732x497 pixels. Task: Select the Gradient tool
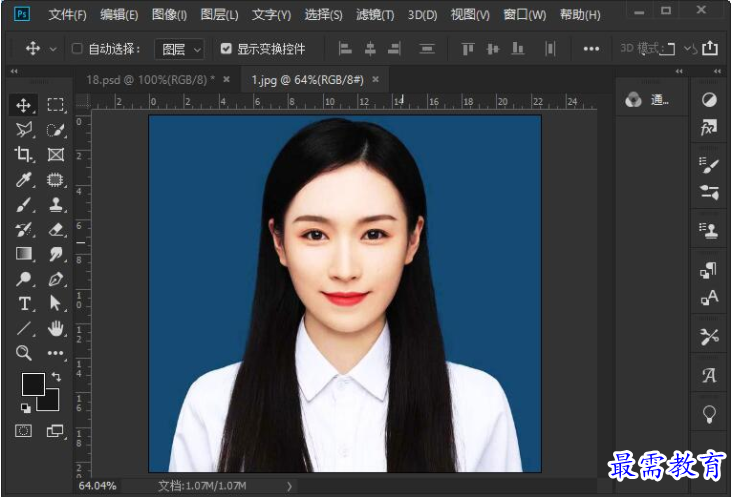24,254
